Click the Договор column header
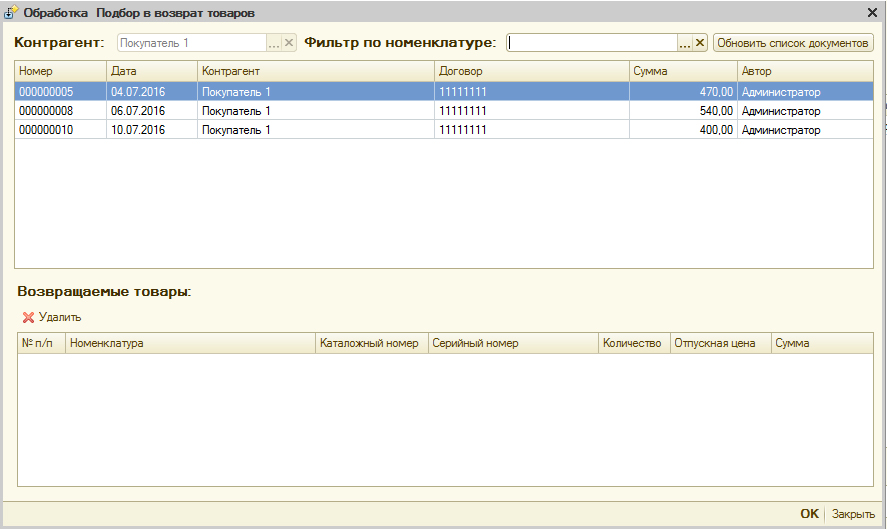The height and width of the screenshot is (529, 887). coord(530,72)
